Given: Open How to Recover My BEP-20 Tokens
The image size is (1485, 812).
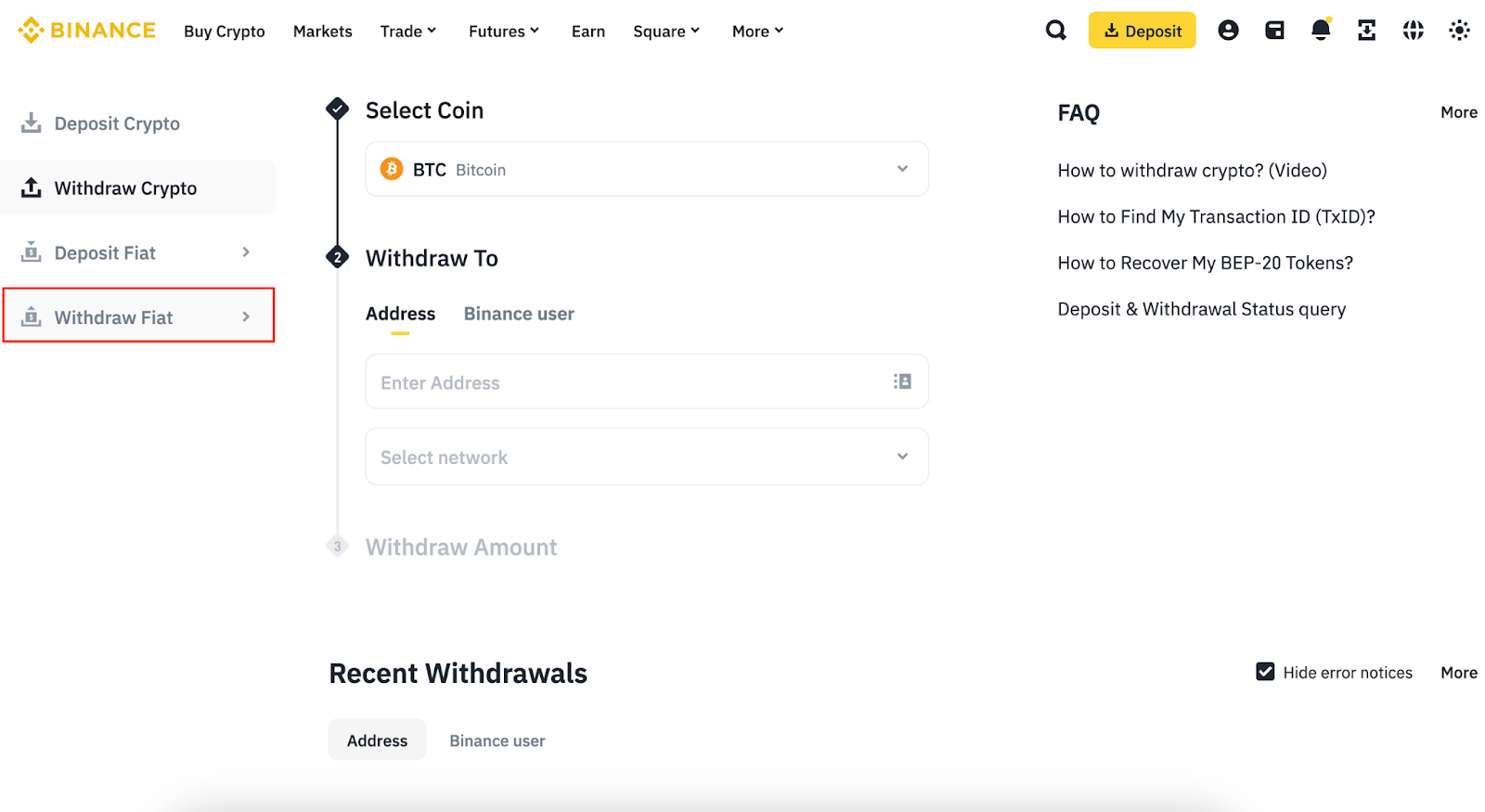Looking at the screenshot, I should click(1206, 264).
